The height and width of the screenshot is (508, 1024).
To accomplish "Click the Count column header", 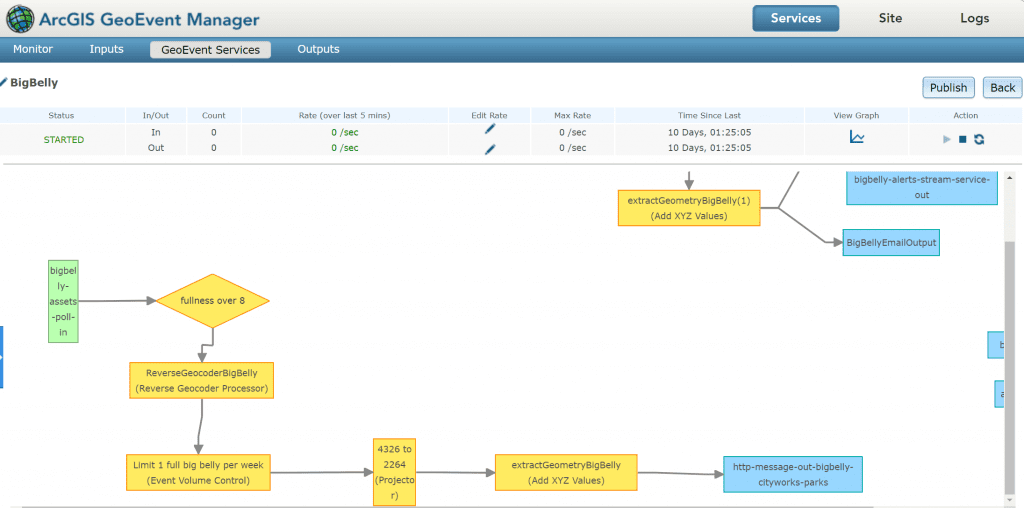I will [x=214, y=116].
